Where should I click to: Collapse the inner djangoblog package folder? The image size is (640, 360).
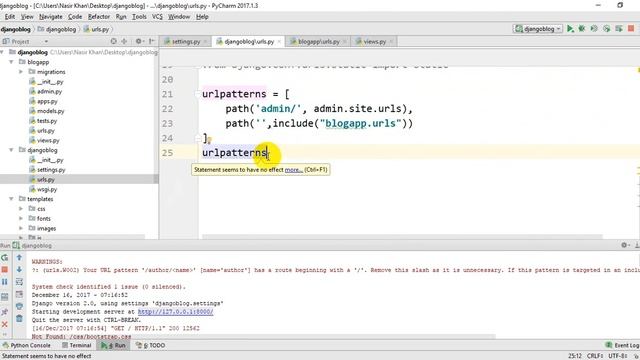(11, 150)
